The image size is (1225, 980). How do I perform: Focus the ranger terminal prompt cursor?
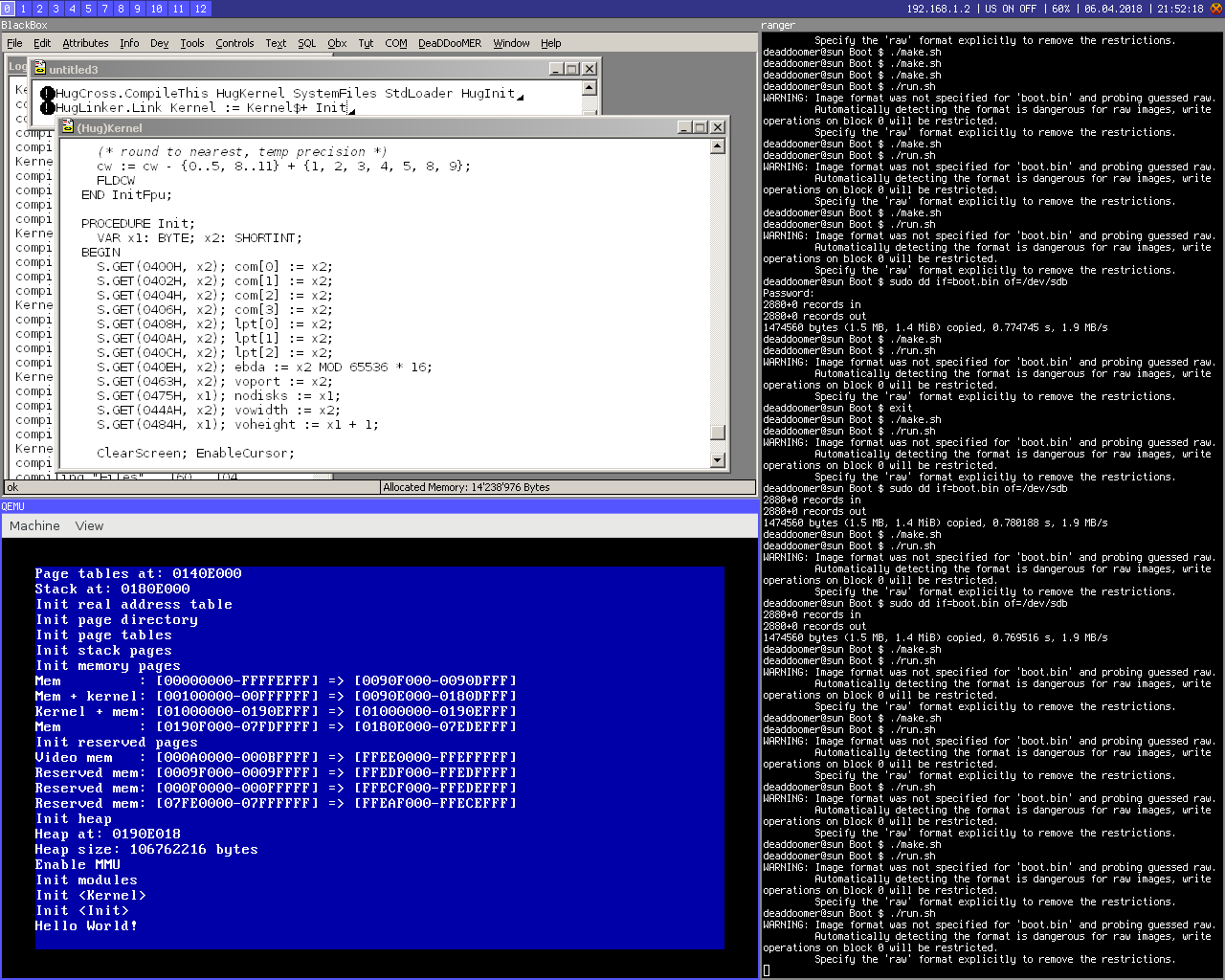click(x=767, y=970)
